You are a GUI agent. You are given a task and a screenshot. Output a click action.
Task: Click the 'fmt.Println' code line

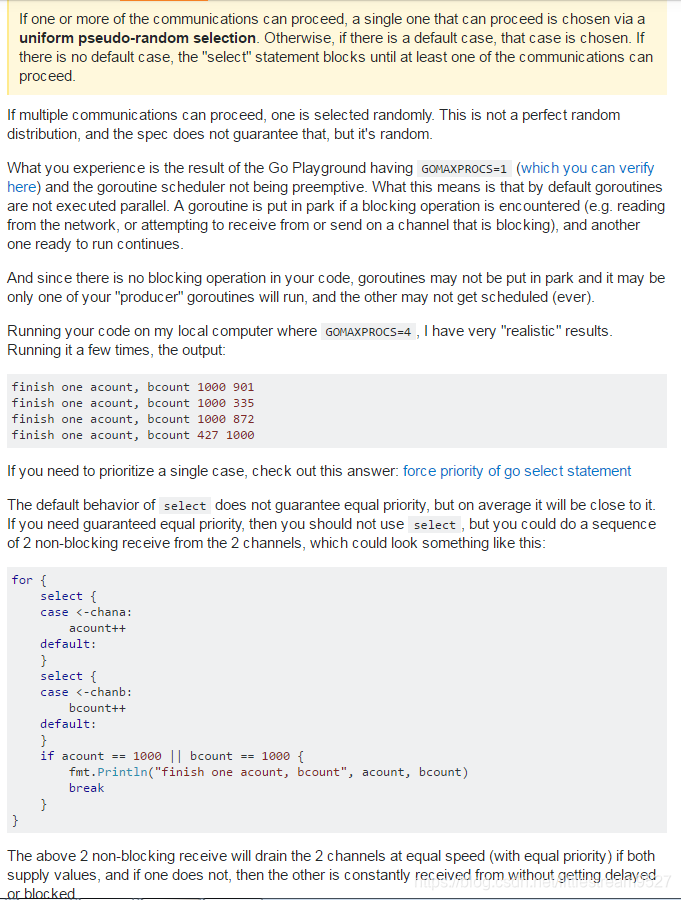[x=268, y=773]
